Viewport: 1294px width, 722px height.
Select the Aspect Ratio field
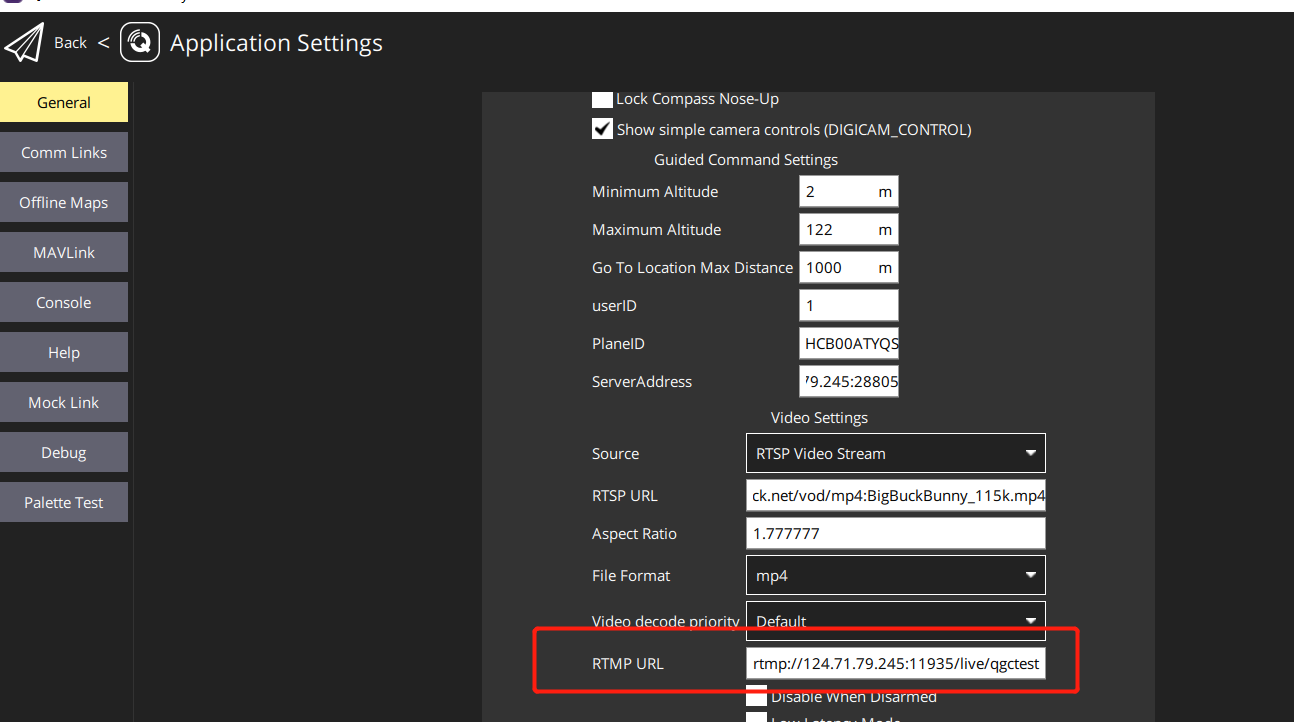[895, 533]
